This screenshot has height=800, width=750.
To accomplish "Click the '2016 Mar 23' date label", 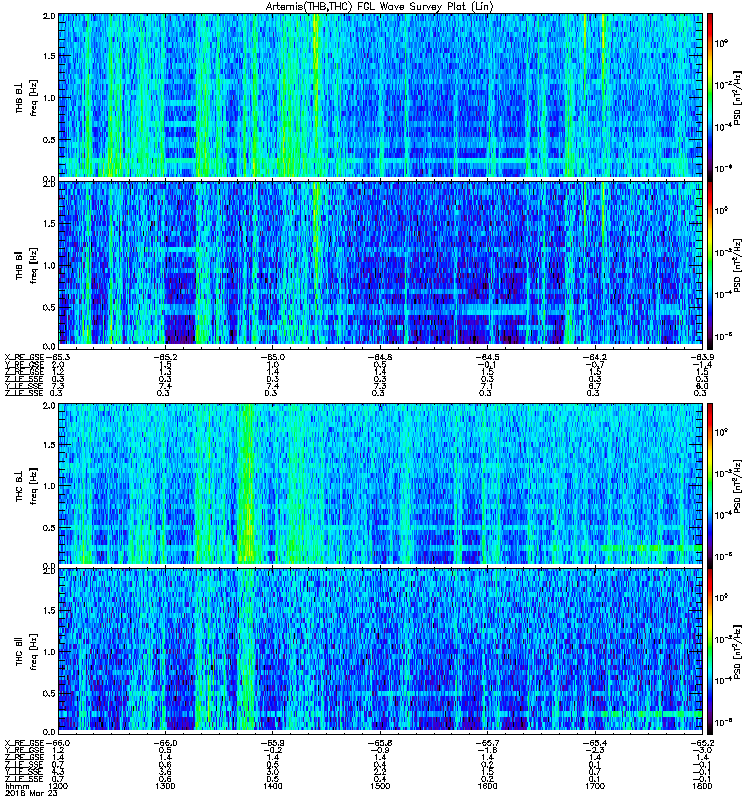I will [x=31, y=793].
